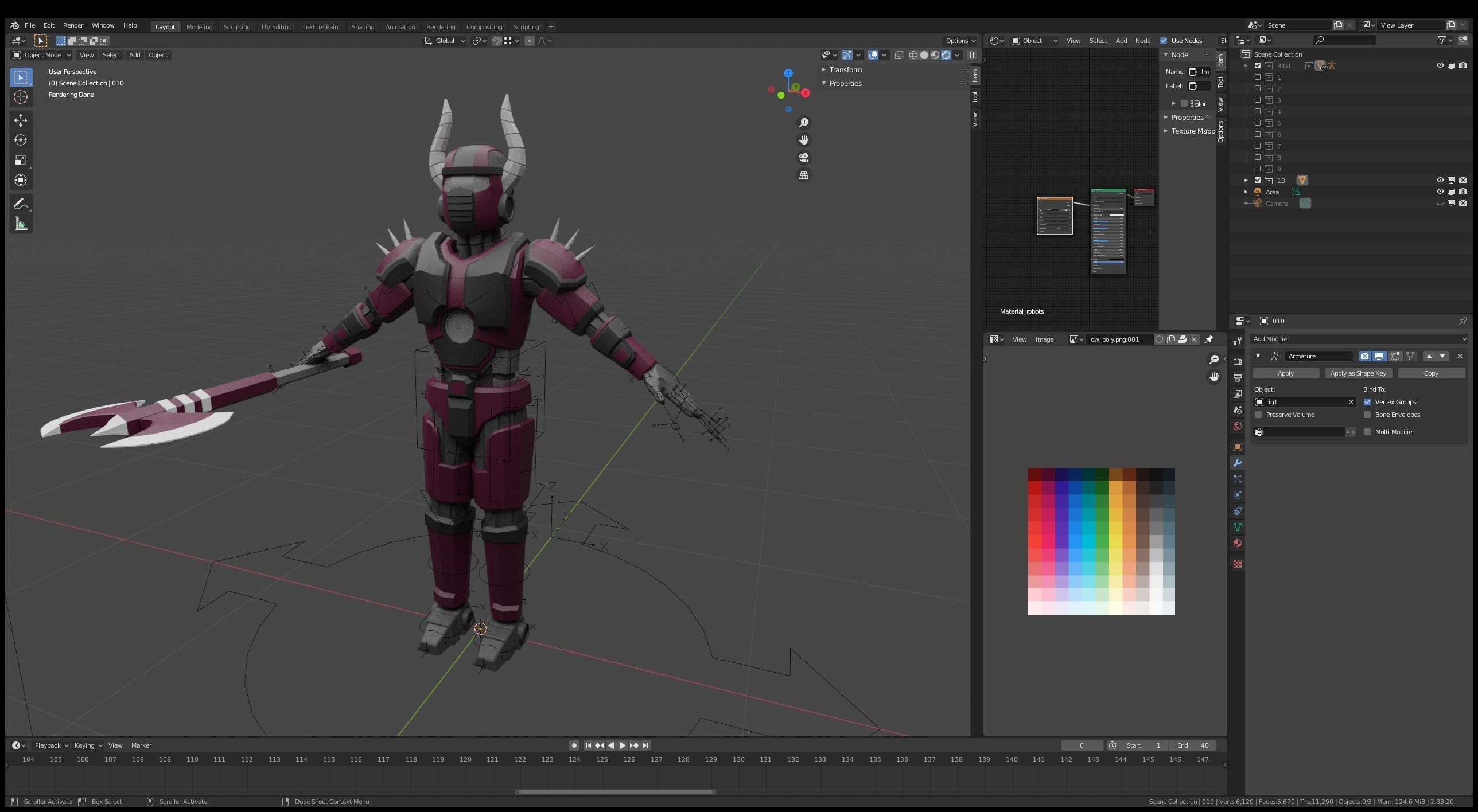Click the auto keying record button
Image resolution: width=1478 pixels, height=812 pixels.
574,745
